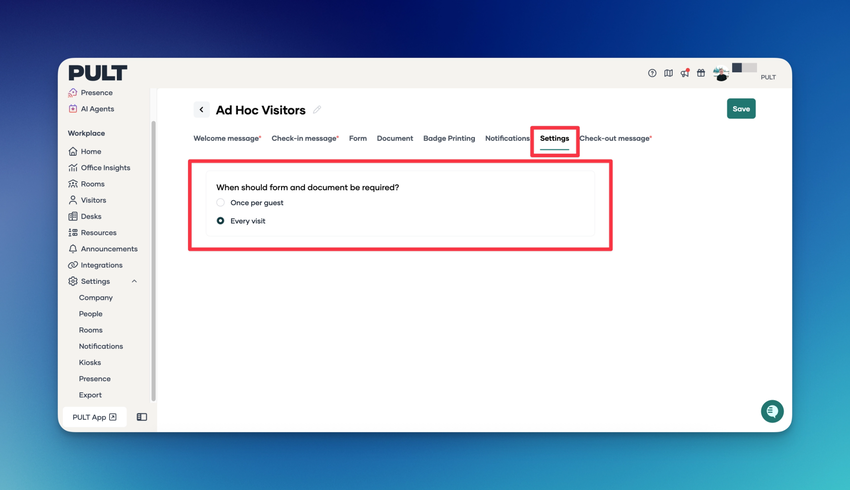850x490 pixels.
Task: Open Office Insights in the sidebar
Action: pos(105,168)
